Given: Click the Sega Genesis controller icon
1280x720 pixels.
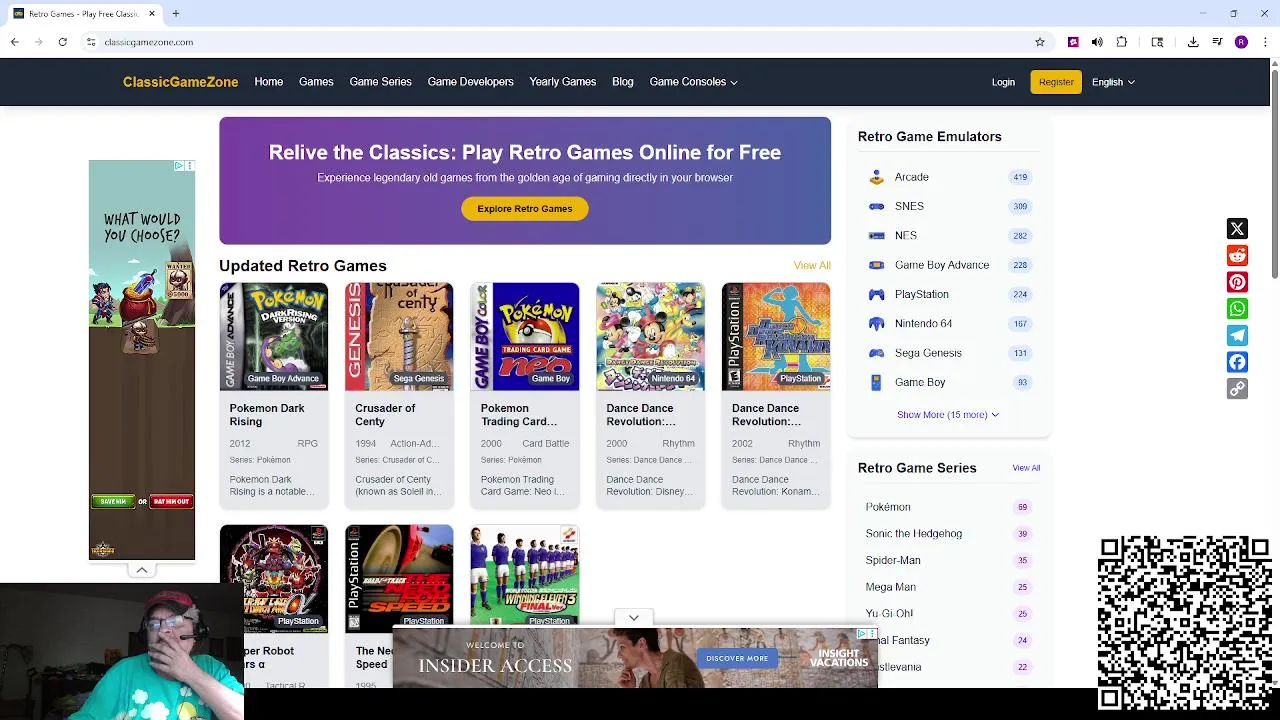Looking at the screenshot, I should (x=876, y=353).
